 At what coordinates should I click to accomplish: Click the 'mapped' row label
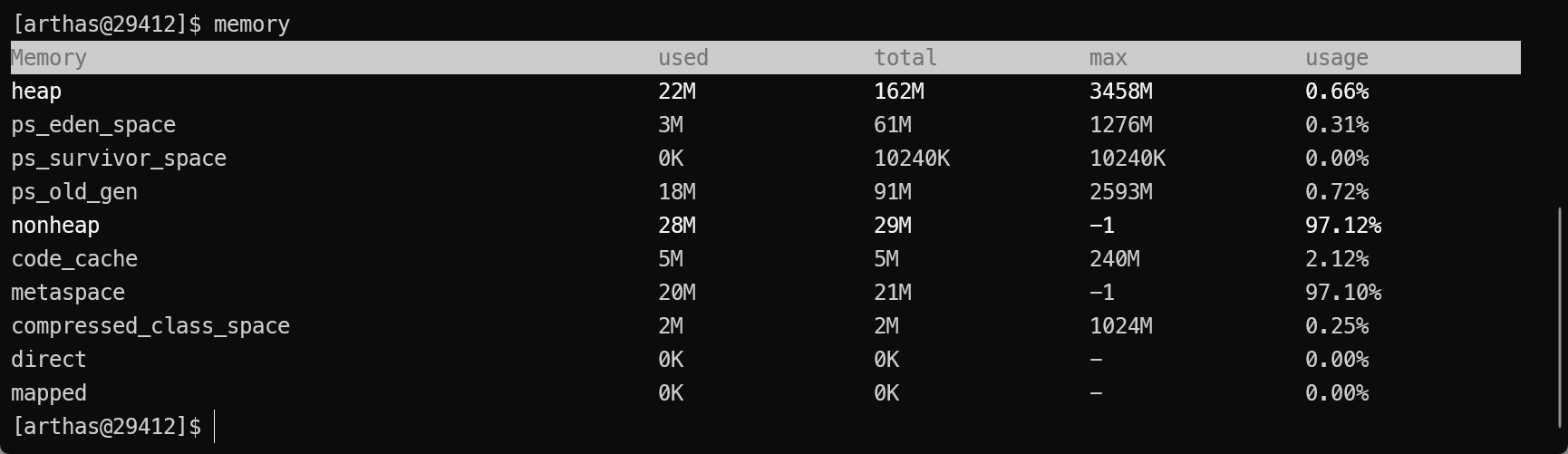pos(49,393)
